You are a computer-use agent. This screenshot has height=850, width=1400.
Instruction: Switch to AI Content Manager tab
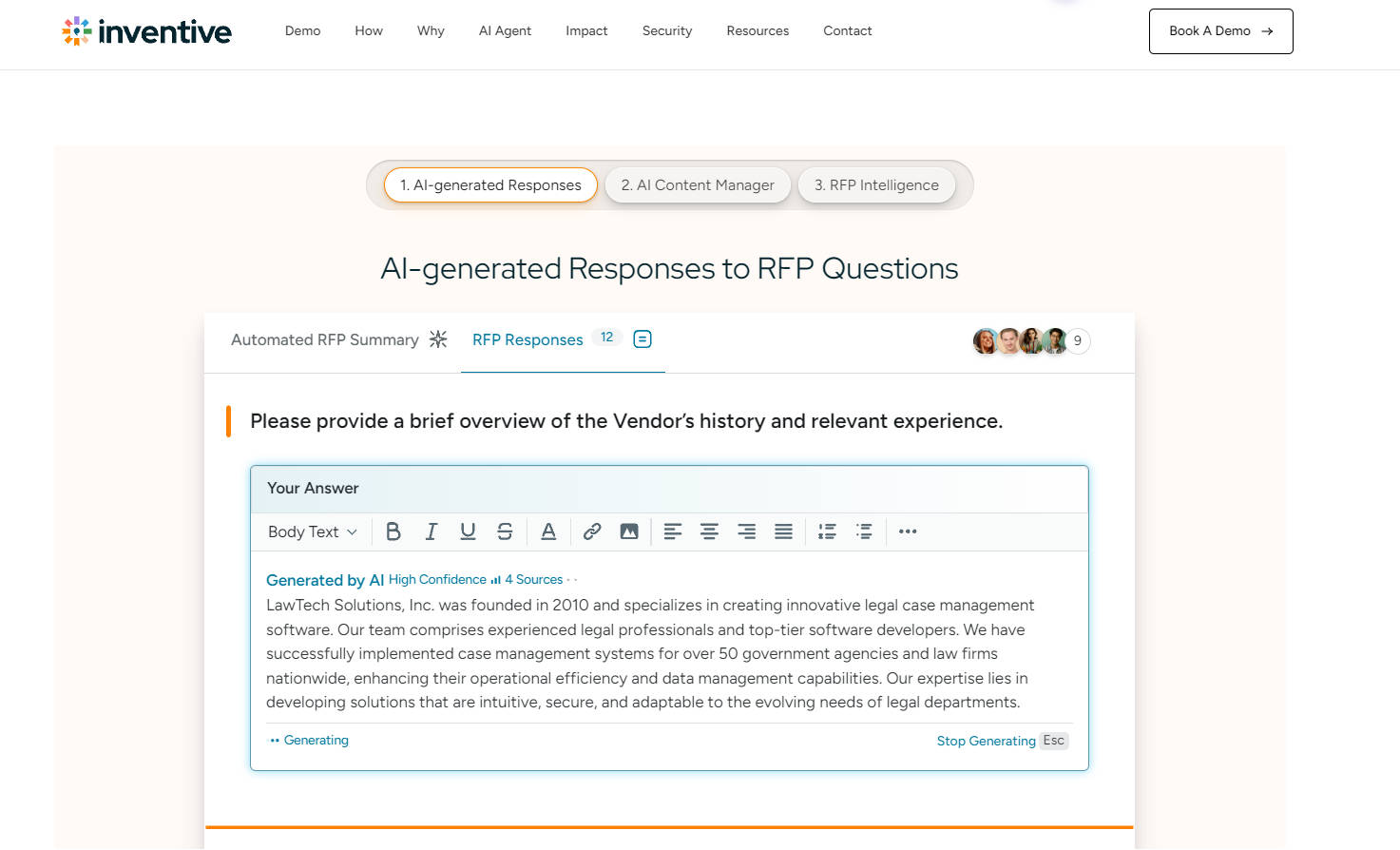point(698,185)
